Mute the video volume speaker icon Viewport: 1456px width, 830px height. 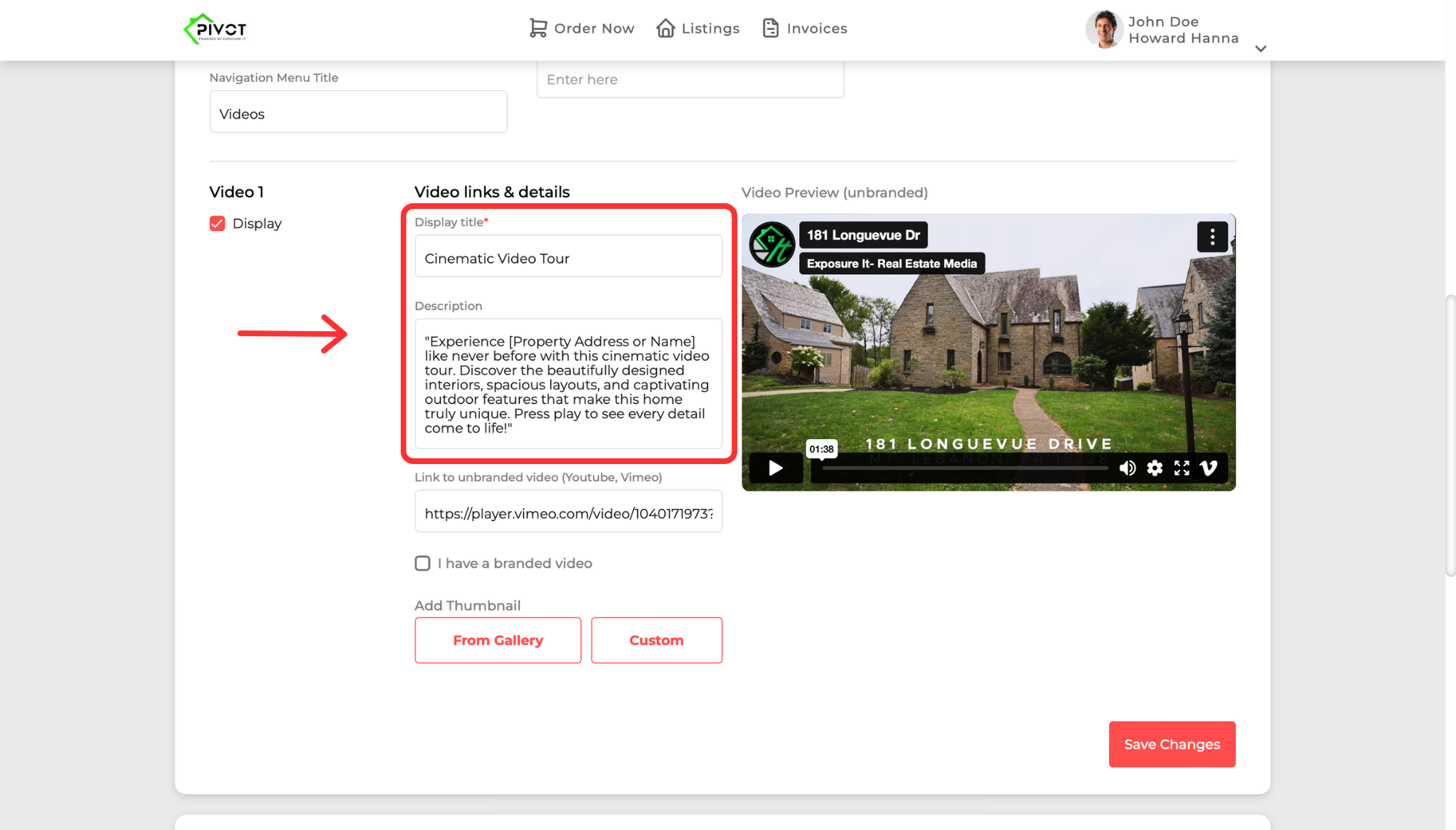(1127, 468)
